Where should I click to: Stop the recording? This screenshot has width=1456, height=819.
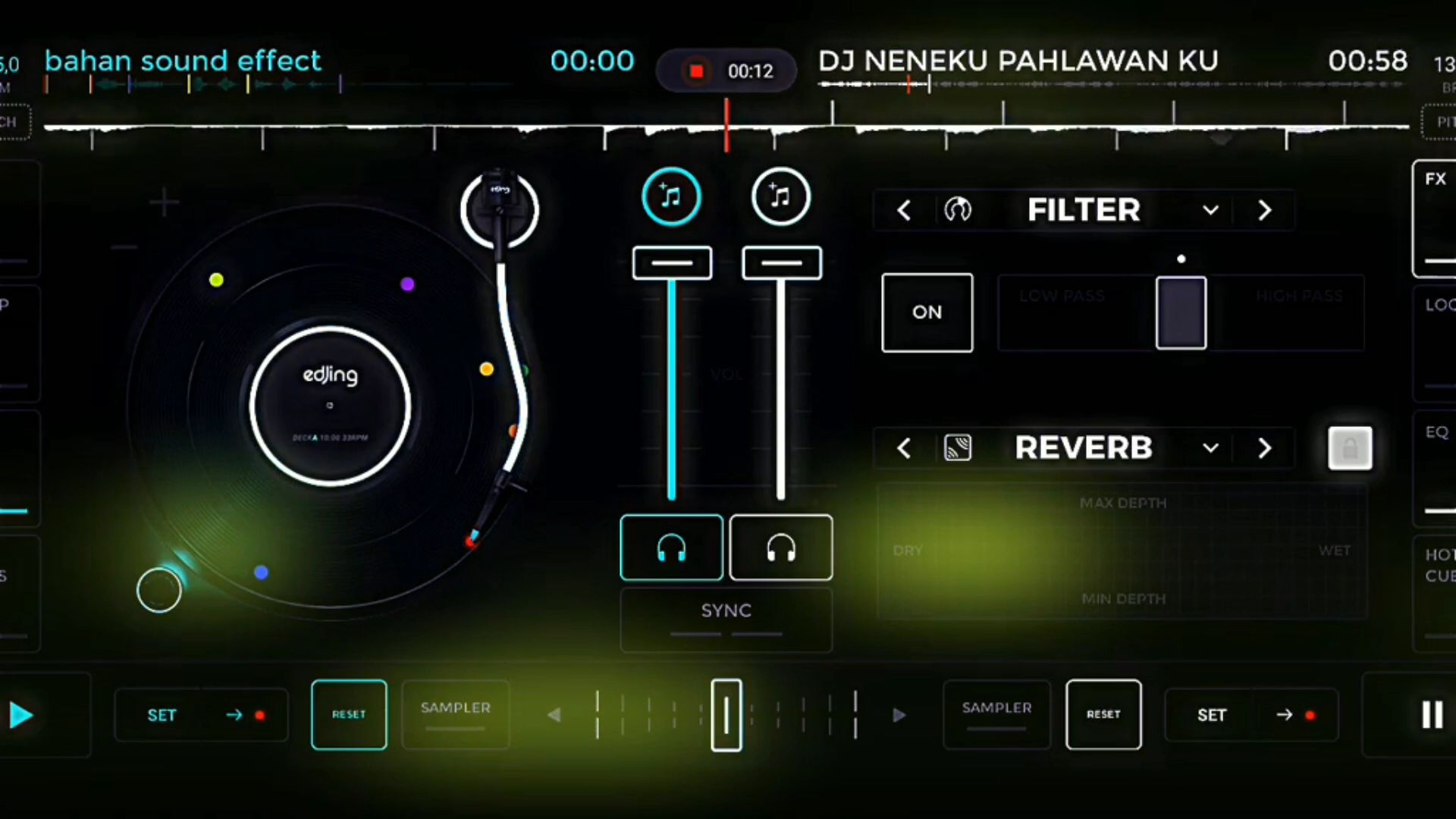click(695, 71)
